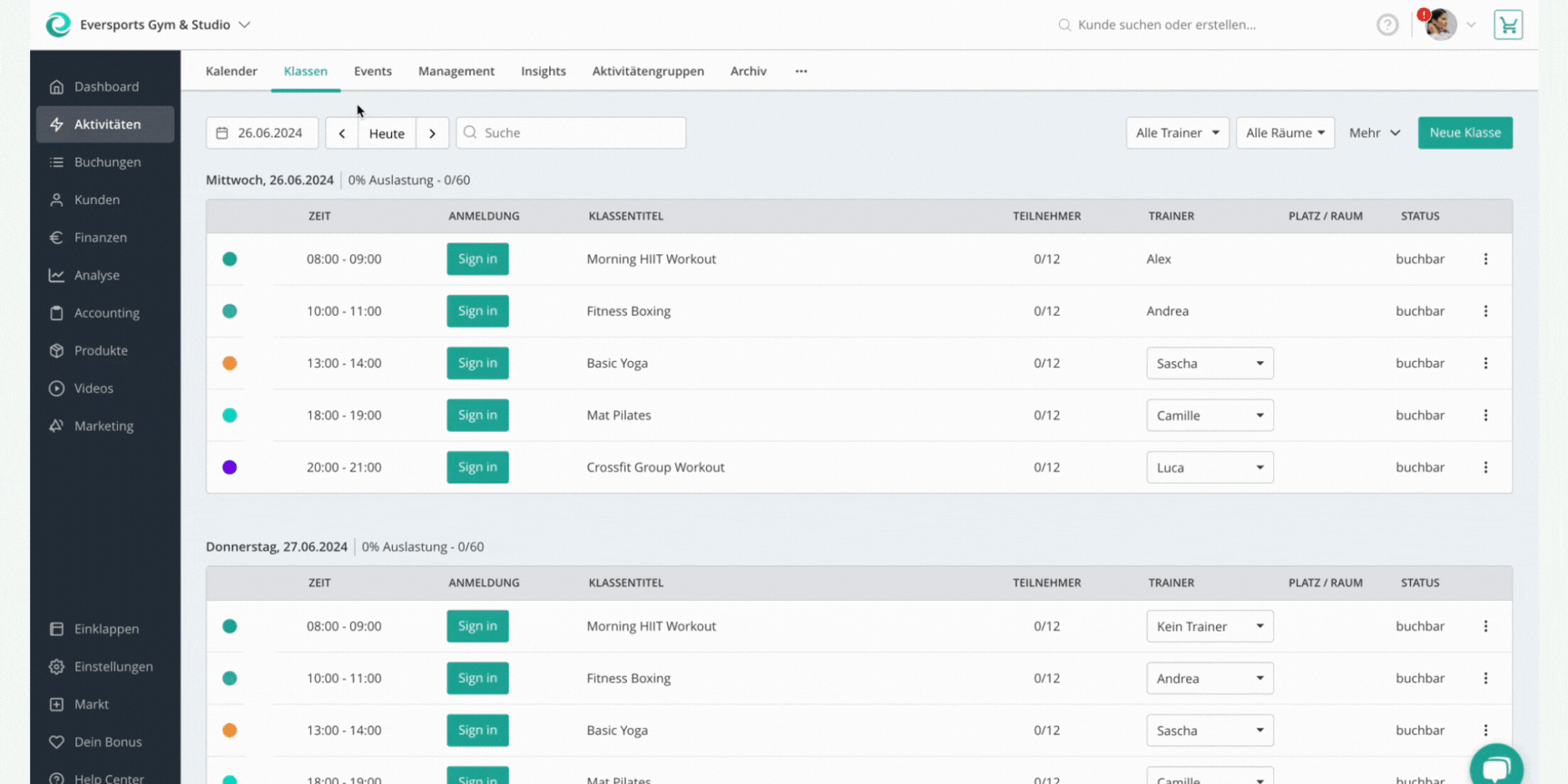Open the user profile avatar

1440,24
